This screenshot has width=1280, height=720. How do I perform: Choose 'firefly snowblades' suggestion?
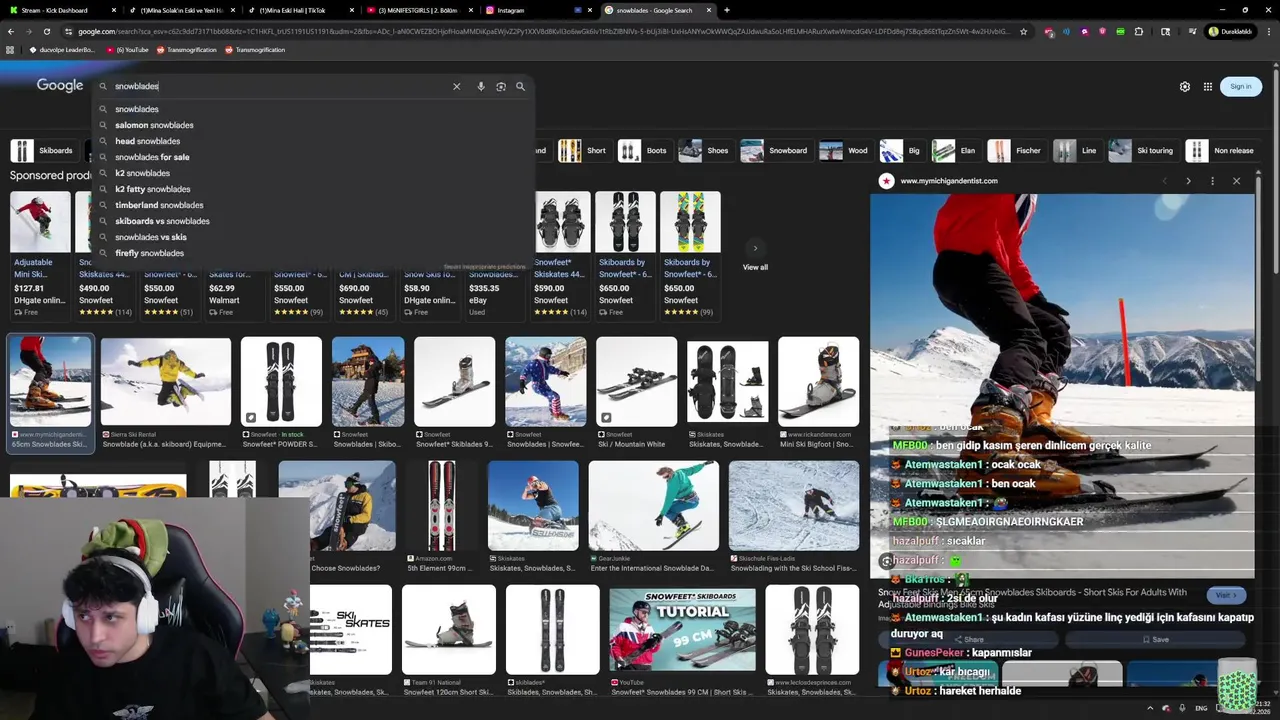pos(315,253)
